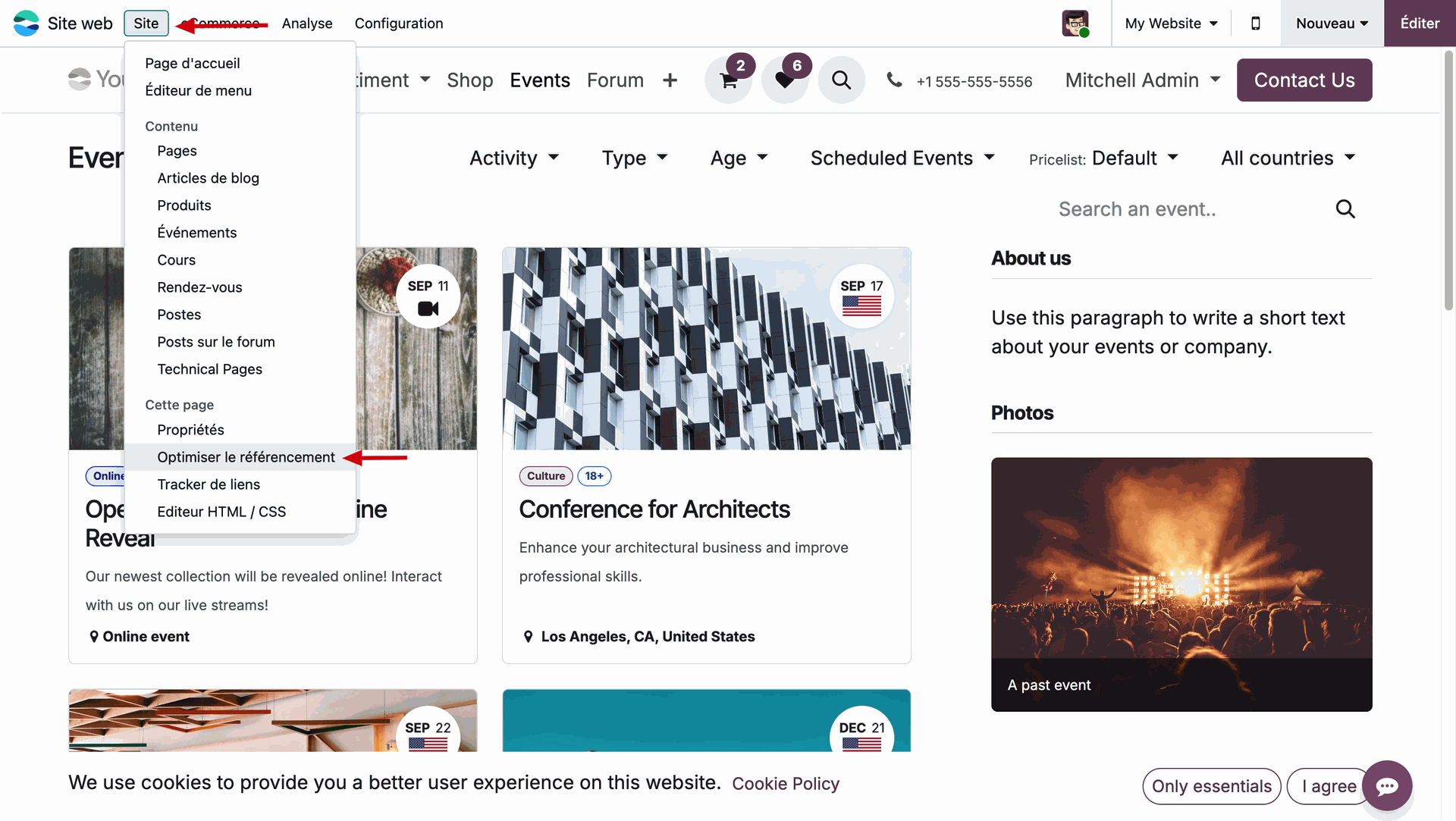Click the plus icon after Forum
The image size is (1456, 821).
(670, 80)
